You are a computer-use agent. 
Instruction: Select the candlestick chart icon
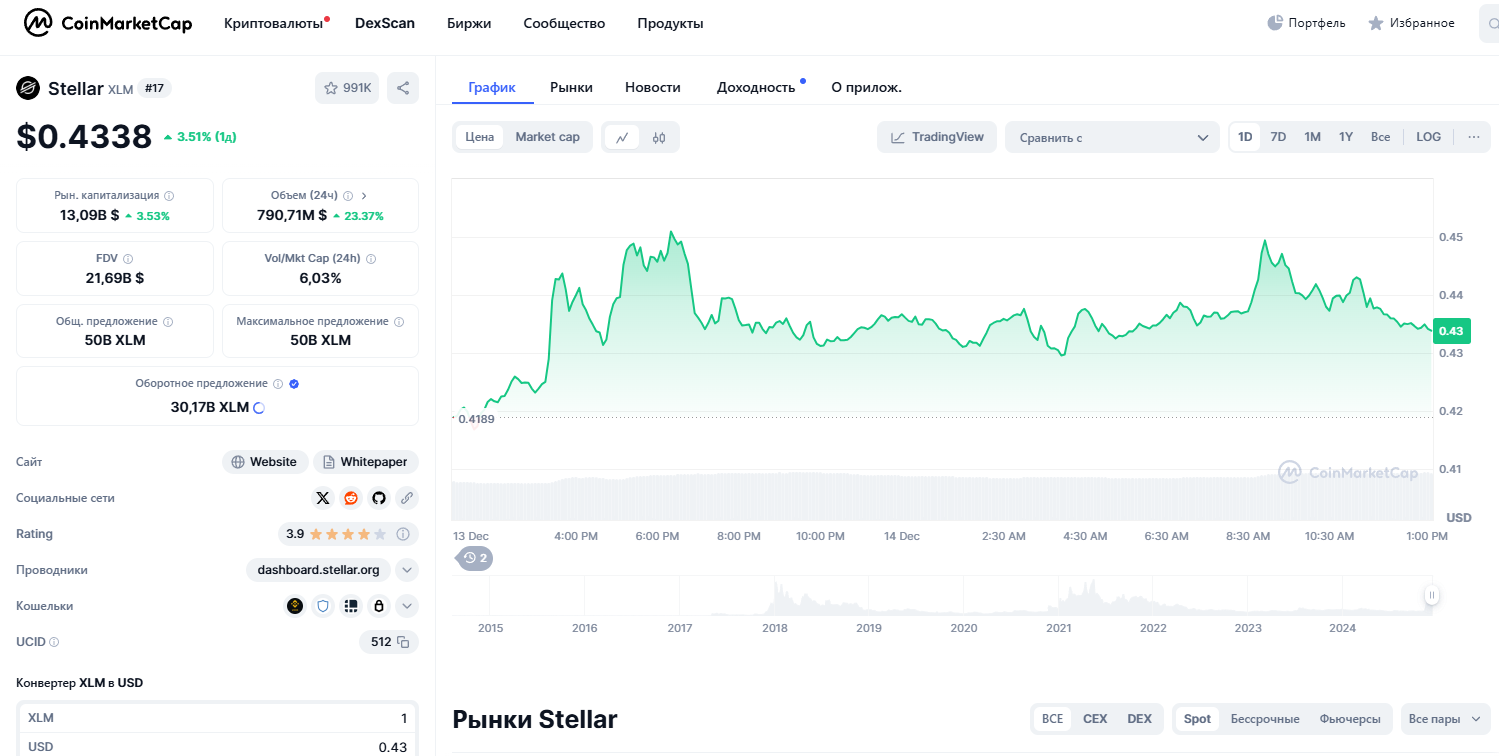[659, 137]
